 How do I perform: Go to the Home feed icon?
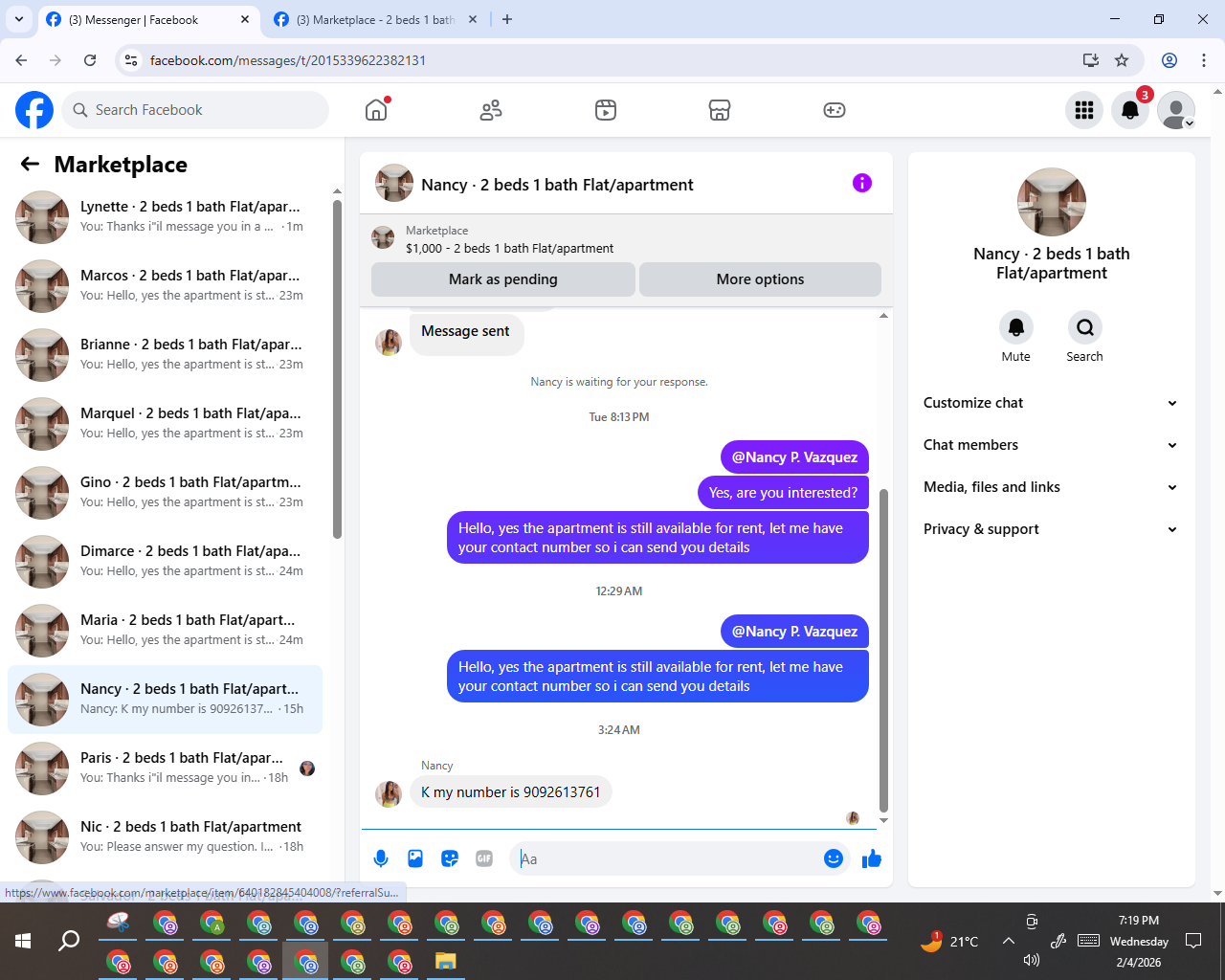pos(376,110)
